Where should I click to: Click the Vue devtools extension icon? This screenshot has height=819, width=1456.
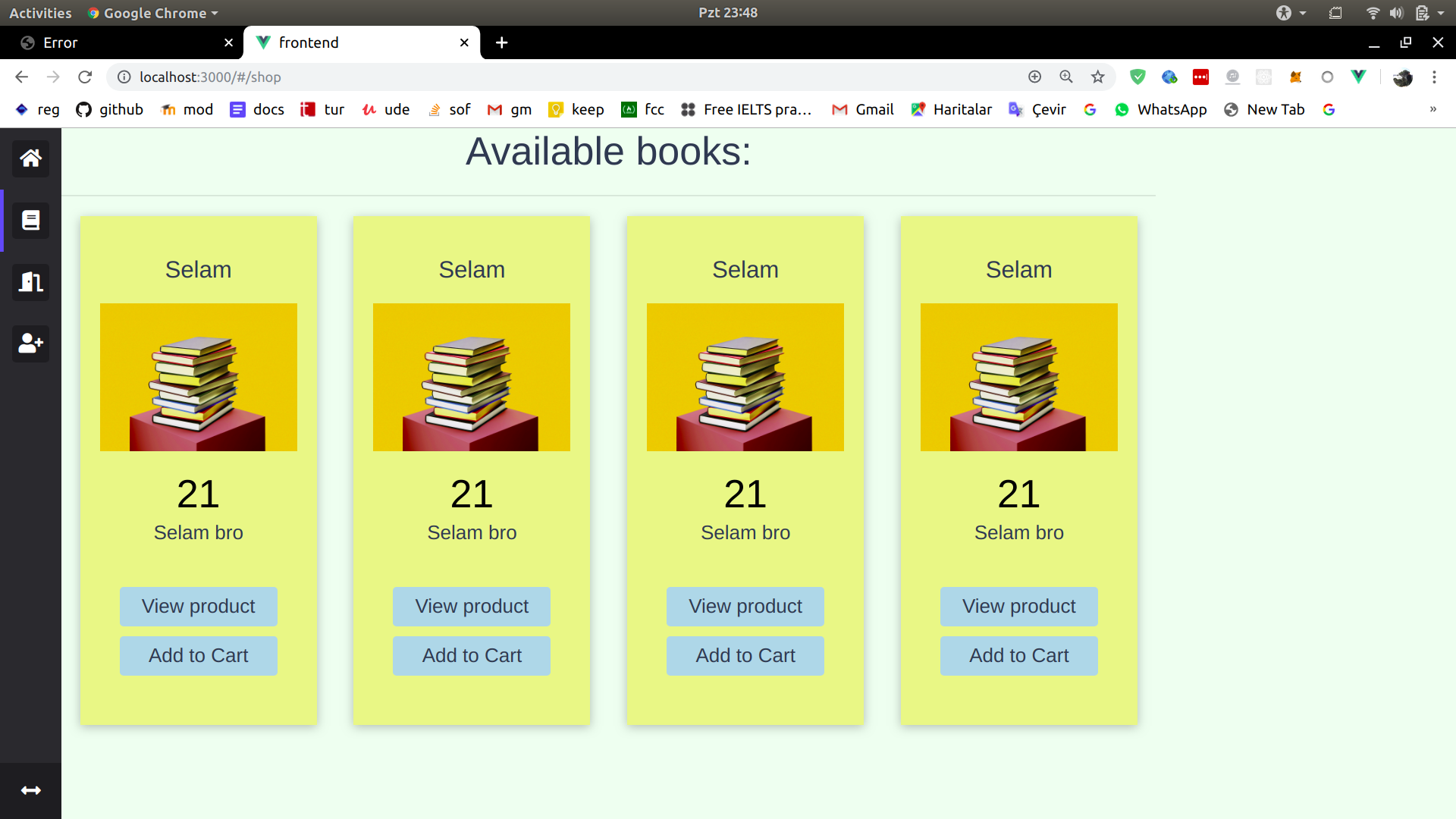tap(1358, 77)
